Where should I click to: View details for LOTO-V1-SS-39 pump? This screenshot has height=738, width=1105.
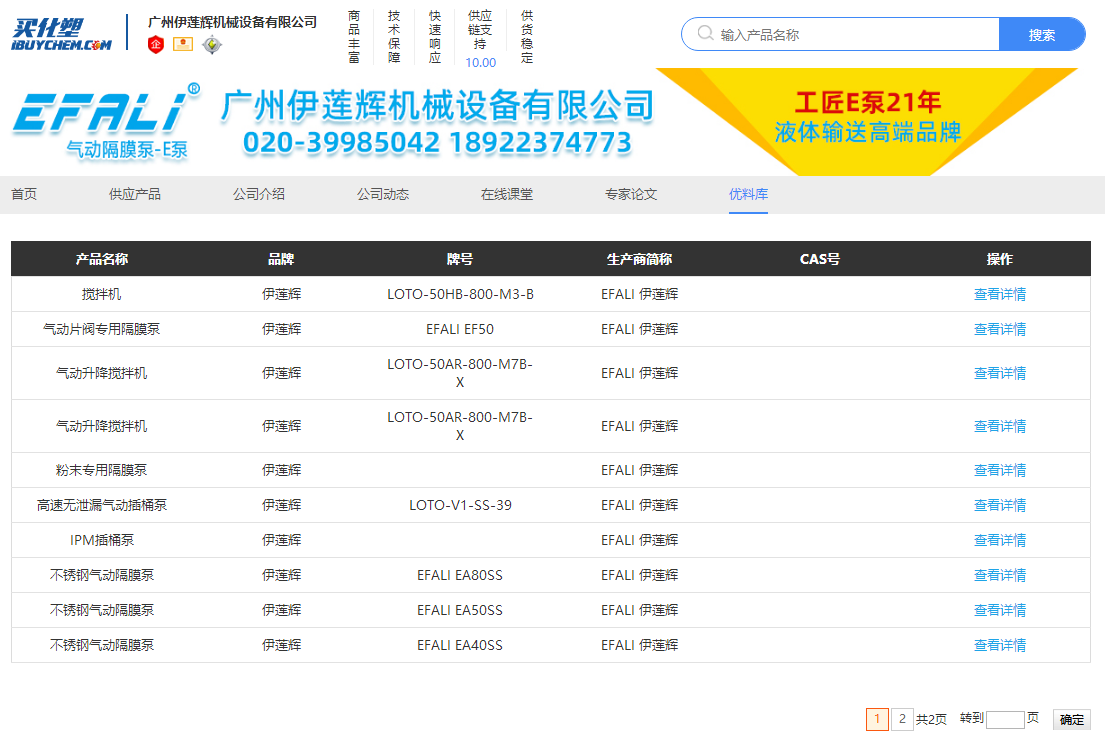click(x=999, y=505)
